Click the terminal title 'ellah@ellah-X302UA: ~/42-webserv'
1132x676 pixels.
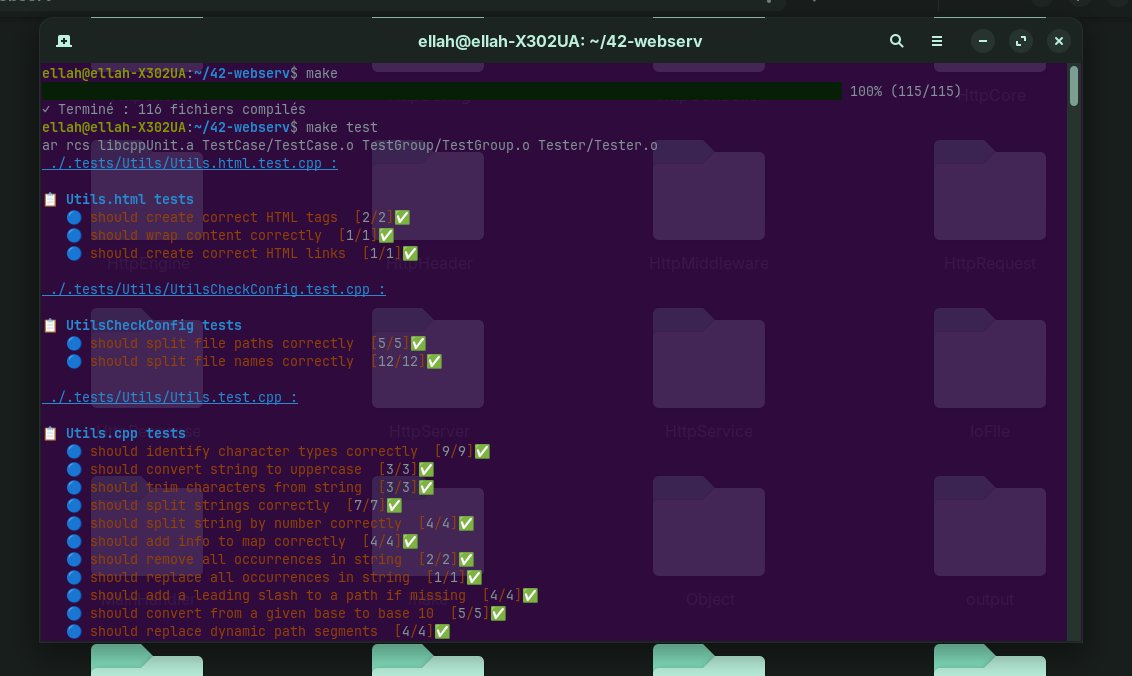tap(560, 41)
